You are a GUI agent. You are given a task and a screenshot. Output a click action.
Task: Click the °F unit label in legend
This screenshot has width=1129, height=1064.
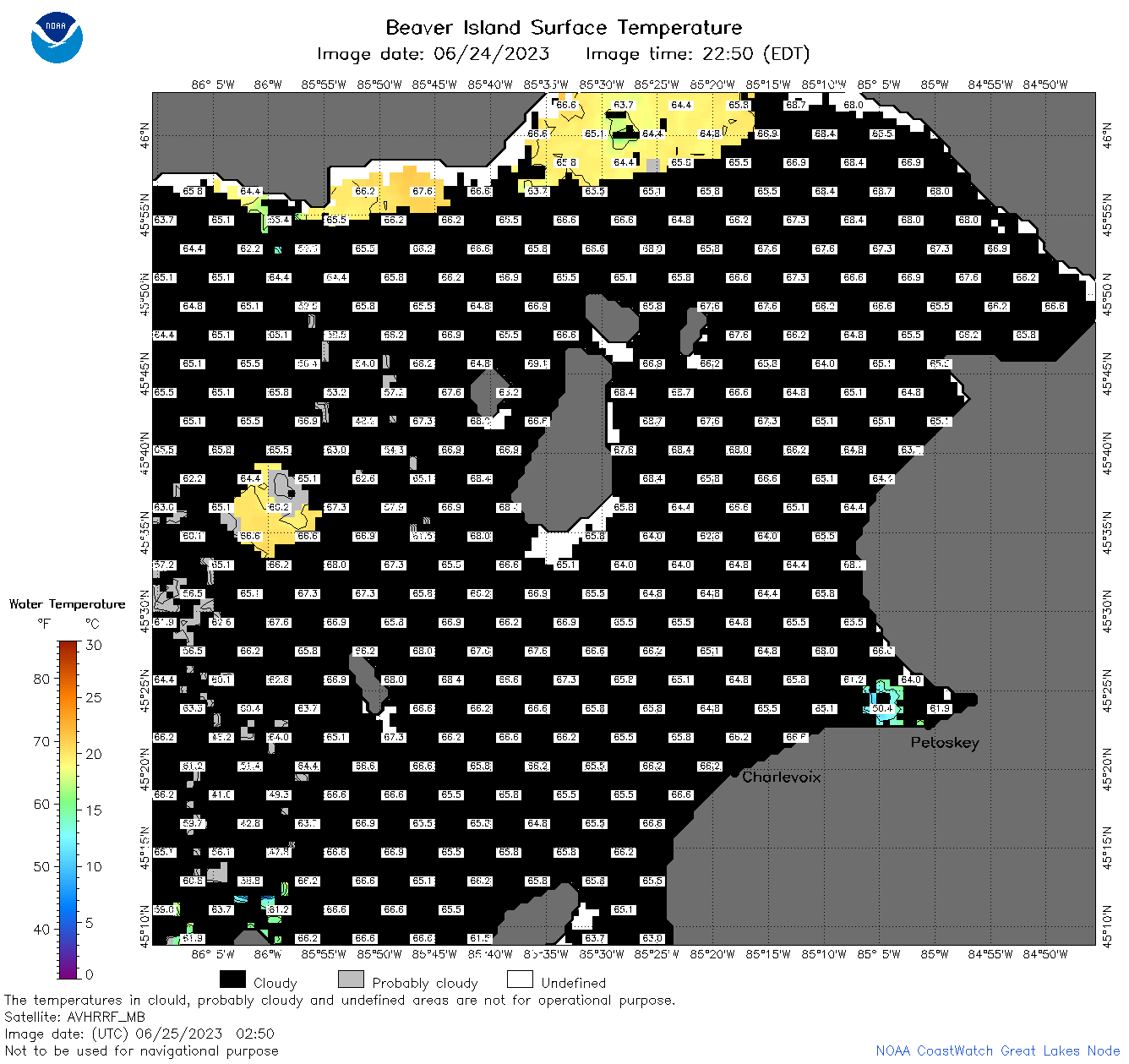[x=44, y=624]
